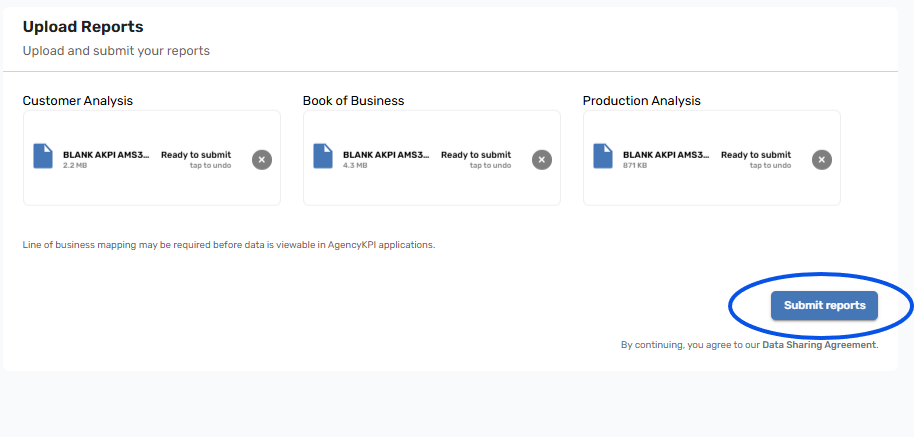Viewport: 915px width, 437px height.
Task: Click the 4.3 MB file name in Book of Business
Action: pos(386,155)
